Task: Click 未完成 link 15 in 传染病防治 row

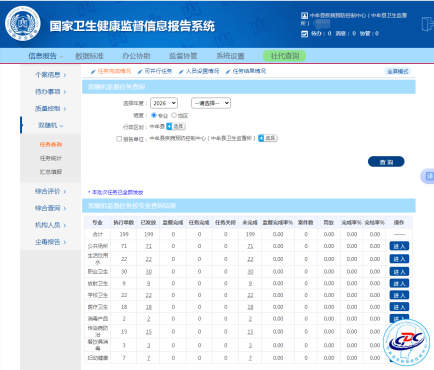Action: [x=250, y=332]
